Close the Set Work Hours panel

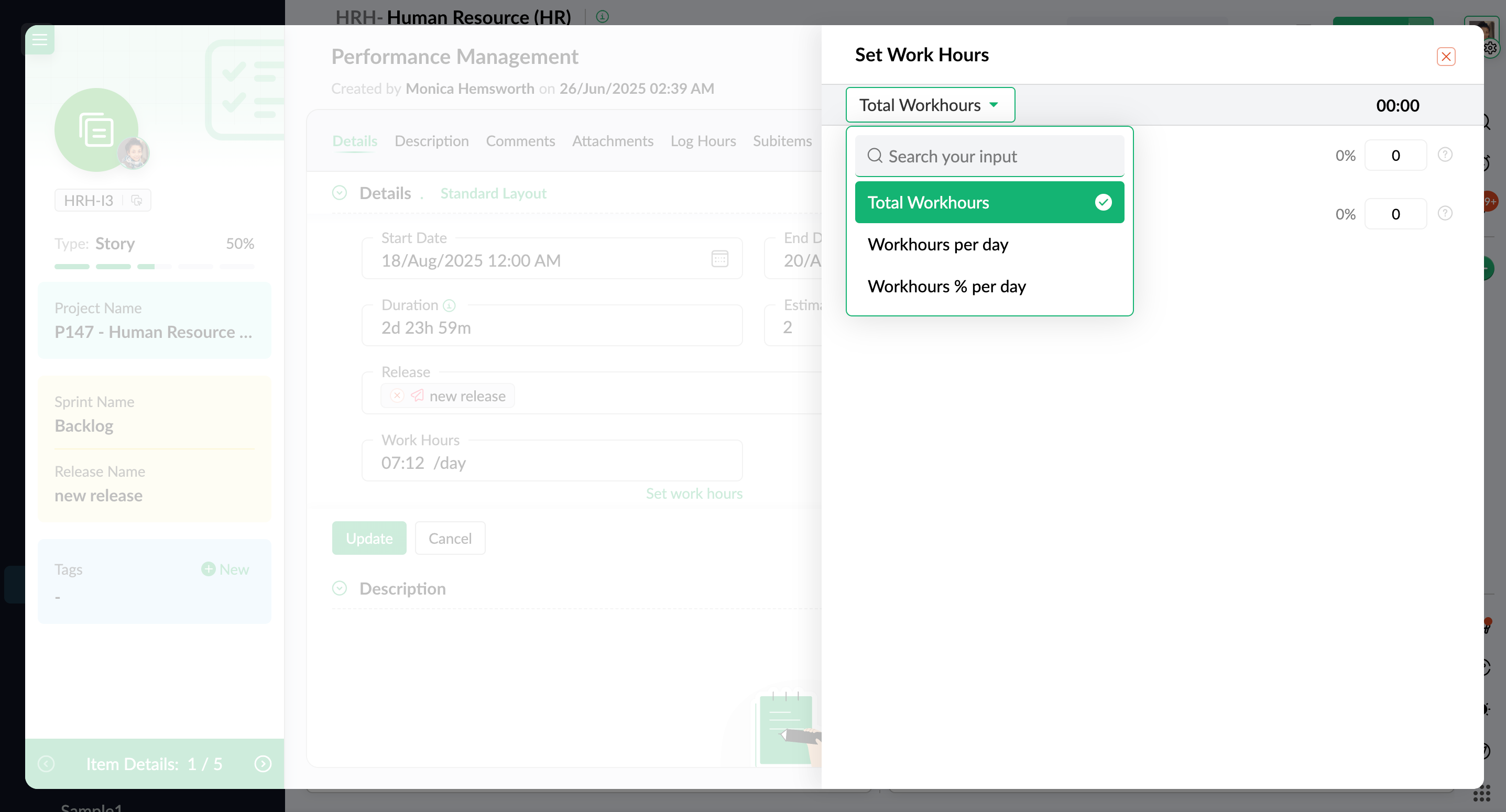coord(1445,57)
